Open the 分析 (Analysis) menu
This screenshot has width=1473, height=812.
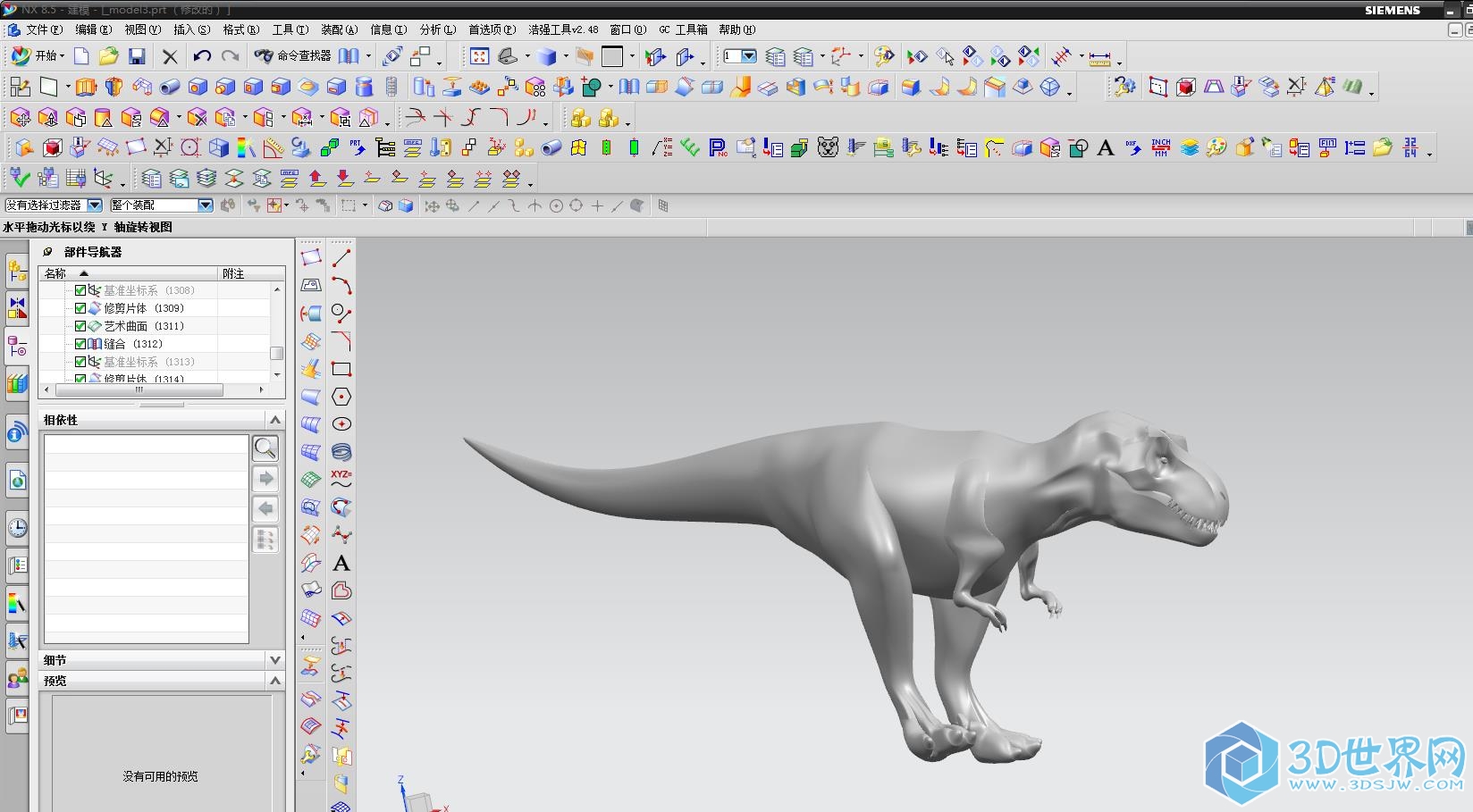click(x=438, y=29)
